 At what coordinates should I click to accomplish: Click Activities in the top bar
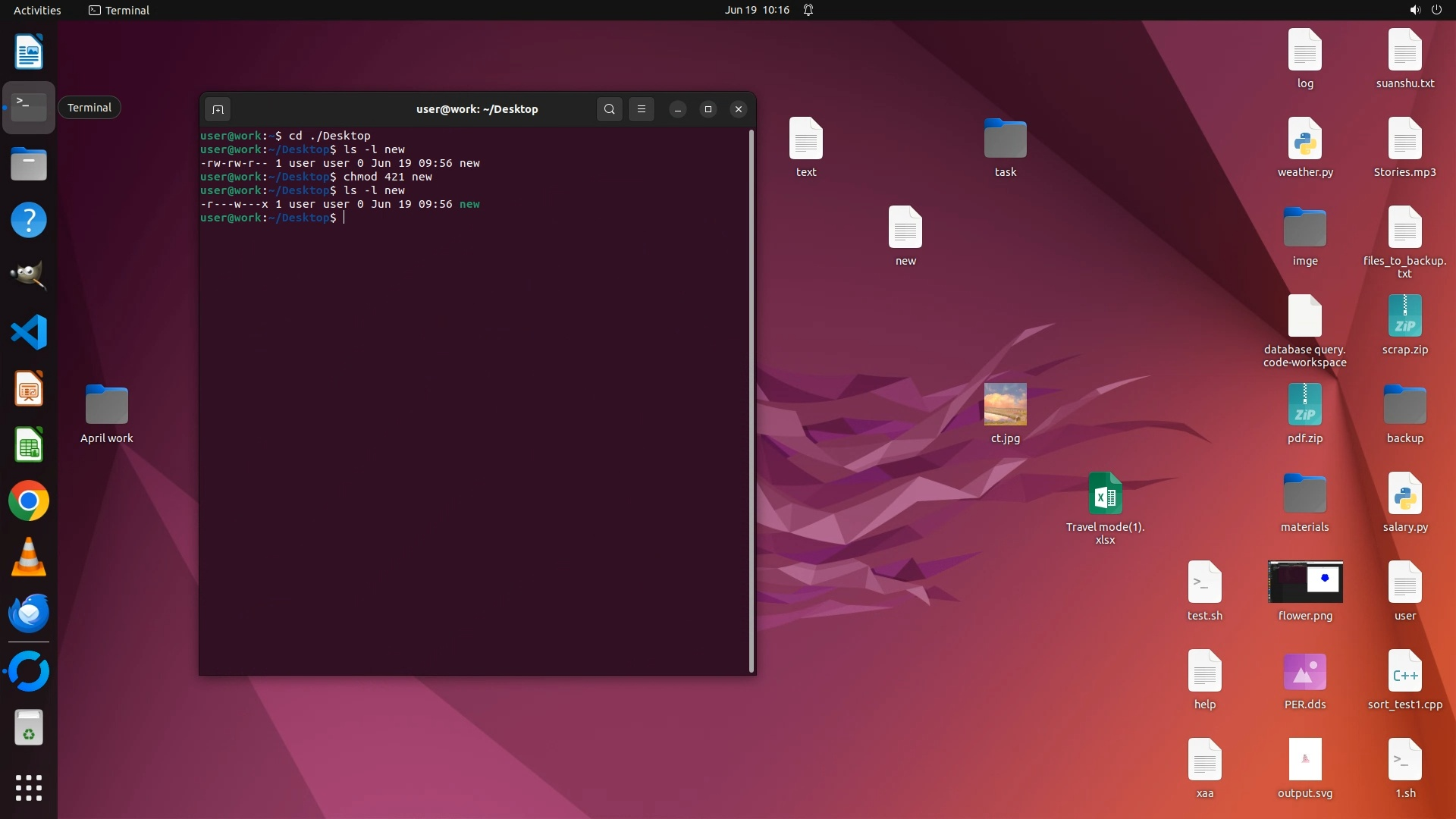37,10
